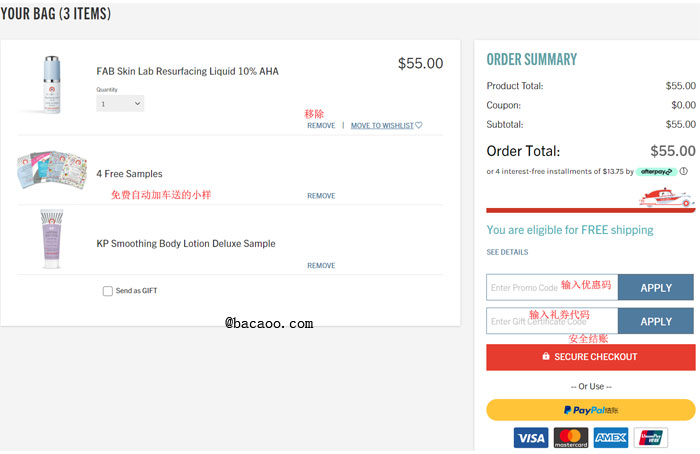This screenshot has width=700, height=454.
Task: Click the free shipping boat icon
Action: pyautogui.click(x=667, y=198)
